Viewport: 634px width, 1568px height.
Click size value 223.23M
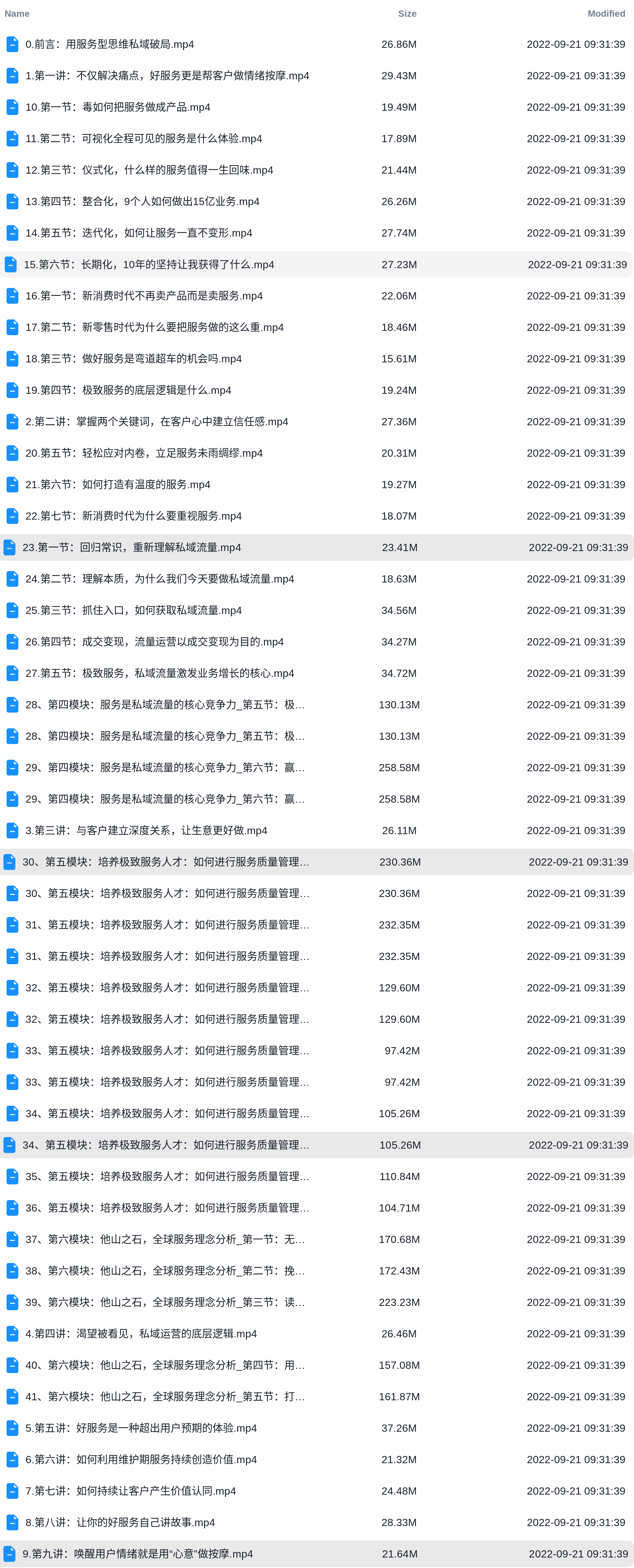tap(399, 1302)
